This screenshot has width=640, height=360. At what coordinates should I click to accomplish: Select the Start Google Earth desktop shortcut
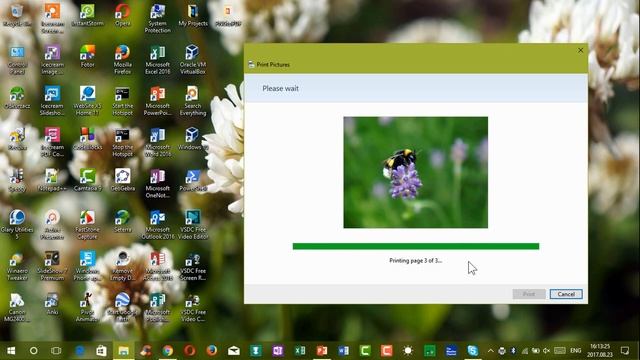[x=122, y=308]
